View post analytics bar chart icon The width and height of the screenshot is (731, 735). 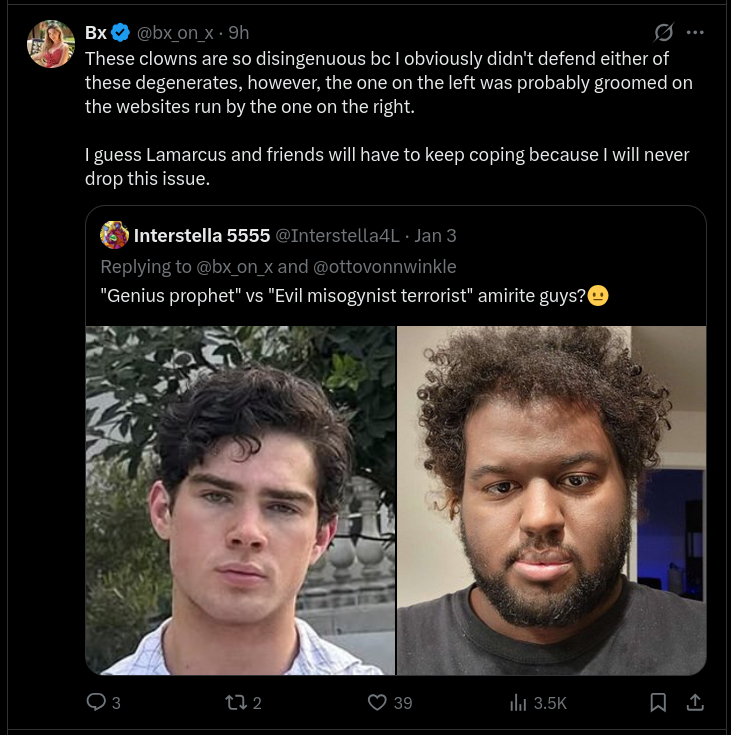point(518,702)
